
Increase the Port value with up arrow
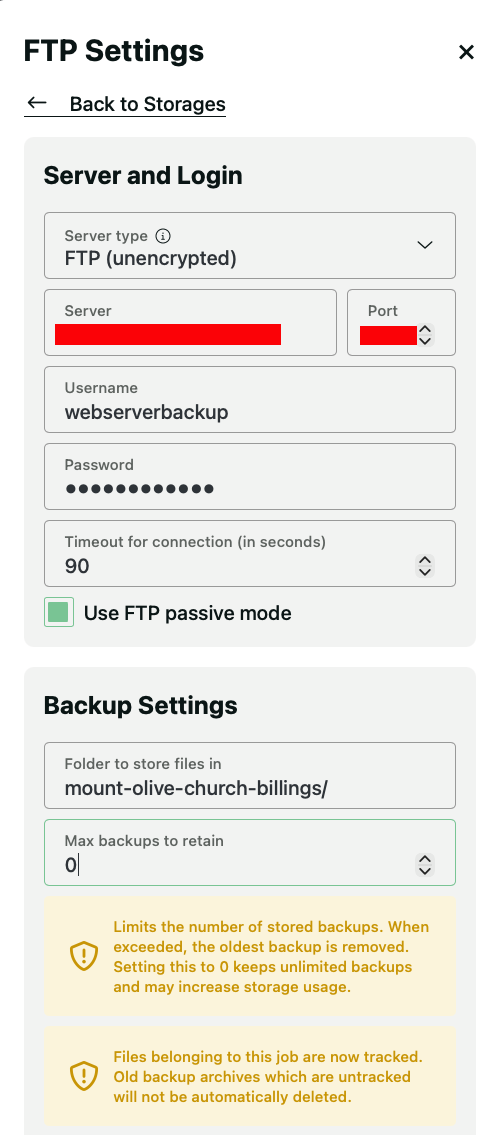[x=426, y=329]
